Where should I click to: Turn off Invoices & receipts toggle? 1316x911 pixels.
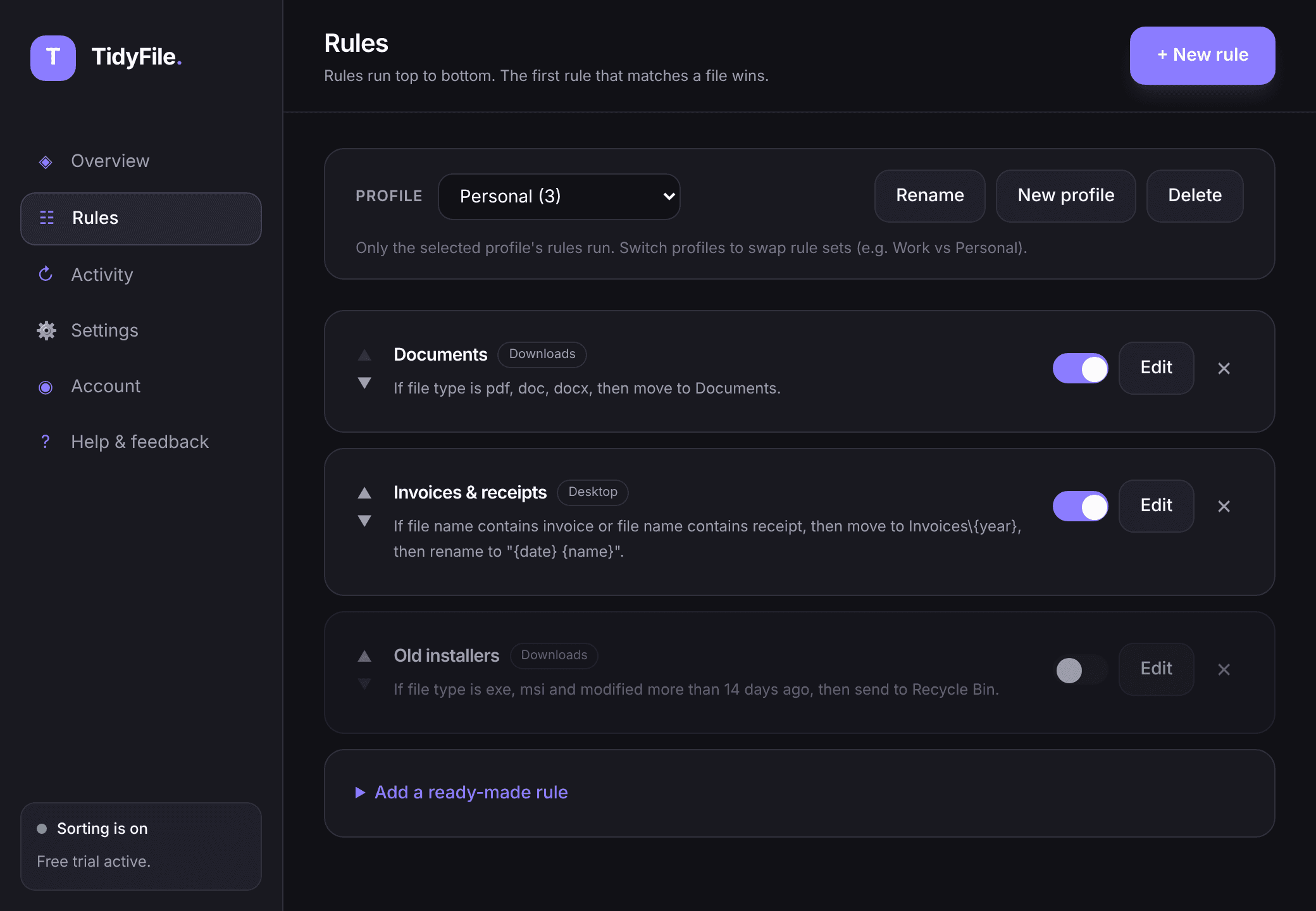coord(1081,506)
